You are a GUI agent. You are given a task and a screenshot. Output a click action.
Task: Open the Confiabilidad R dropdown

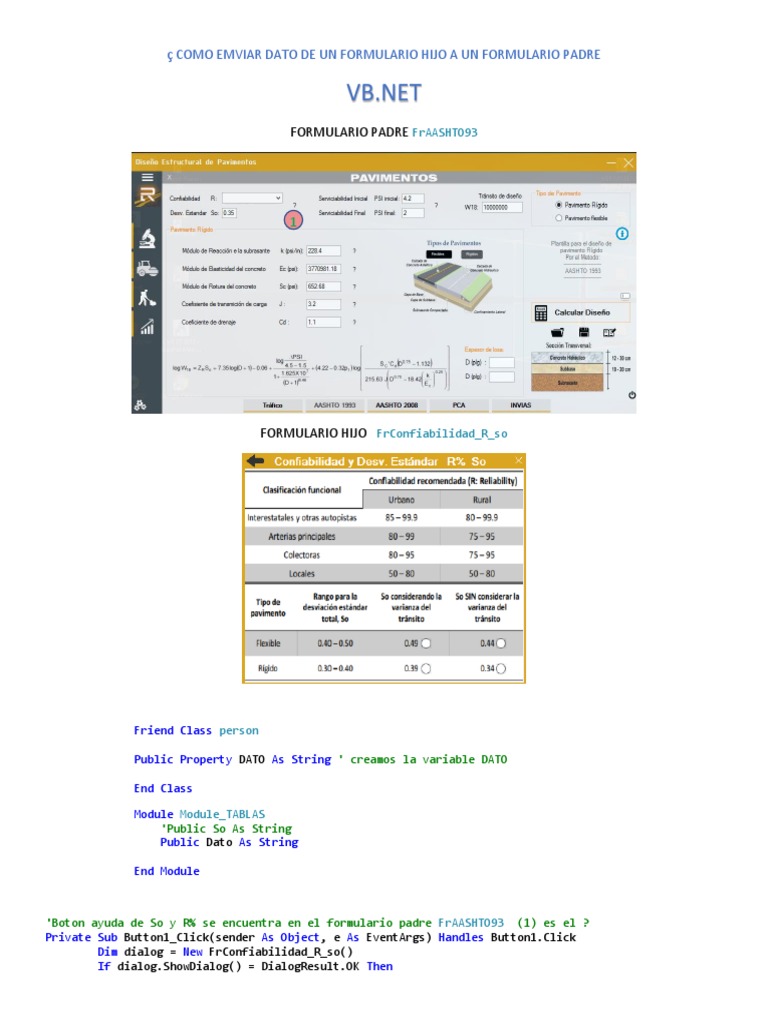pyautogui.click(x=252, y=198)
